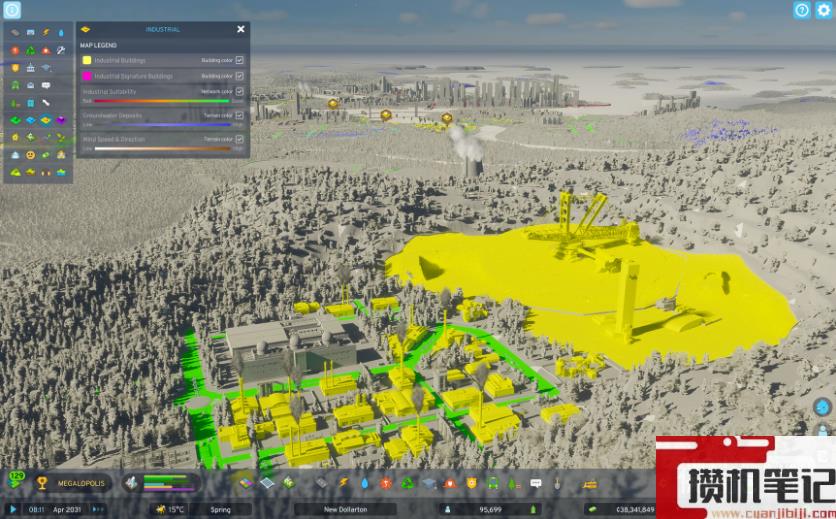This screenshot has width=836, height=519.
Task: Open the Areas tool in bottom toolbar
Action: pyautogui.click(x=267, y=483)
